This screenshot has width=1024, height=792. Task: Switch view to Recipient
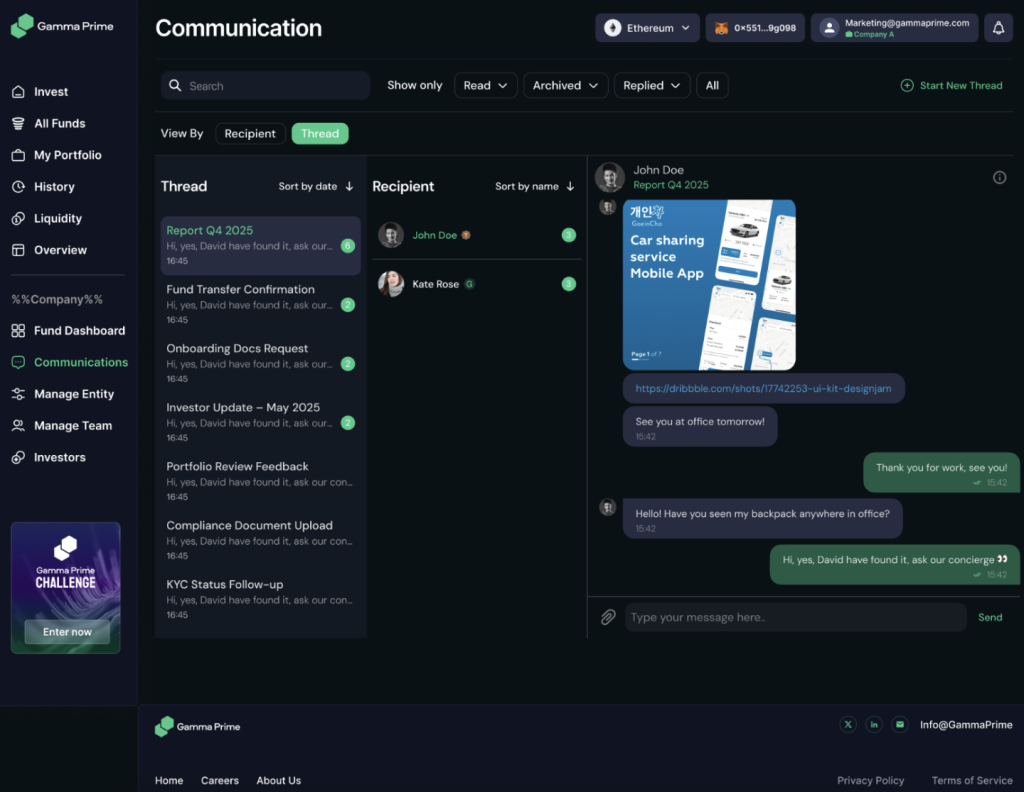[250, 134]
